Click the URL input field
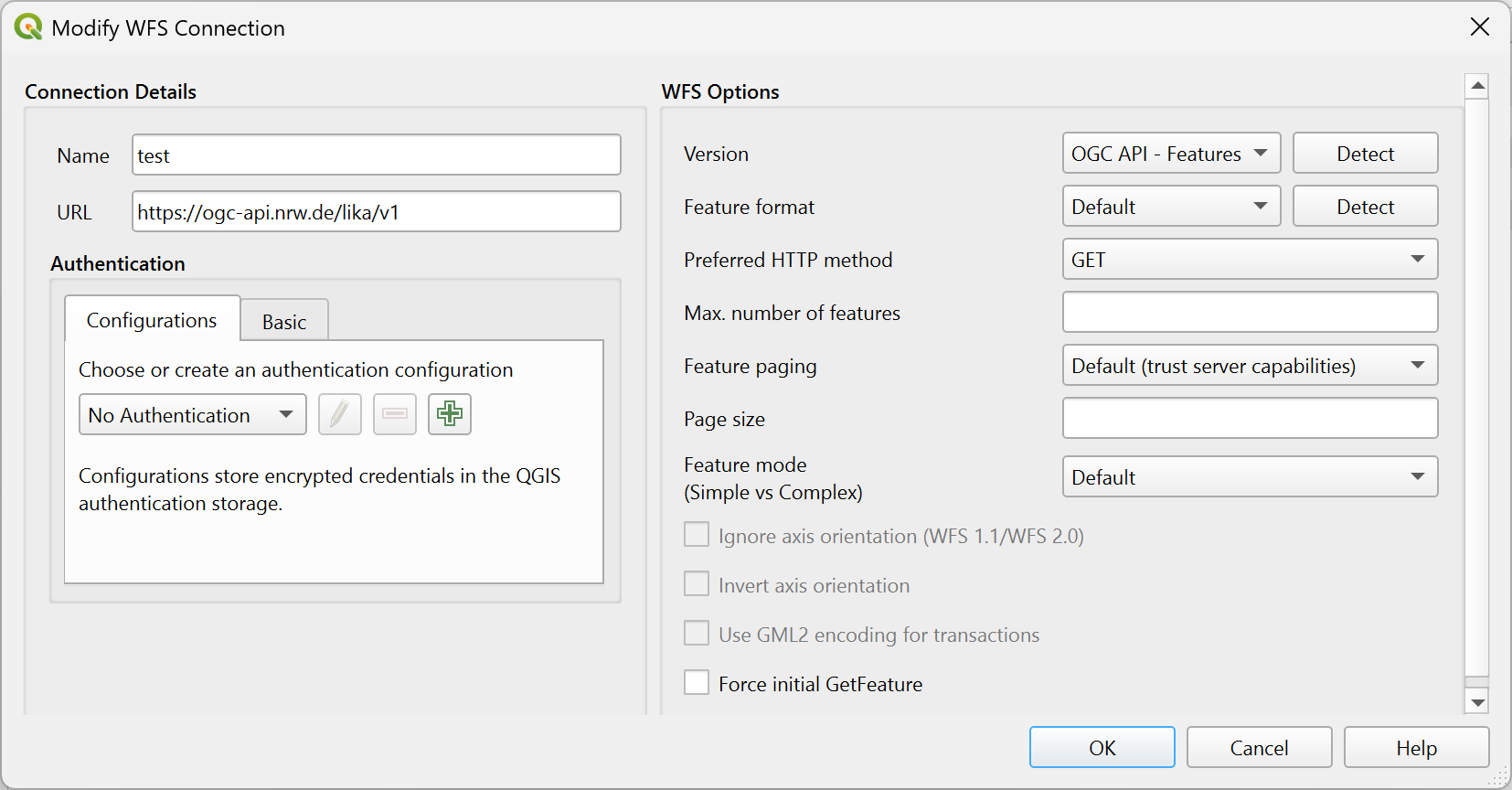1512x790 pixels. coord(377,212)
